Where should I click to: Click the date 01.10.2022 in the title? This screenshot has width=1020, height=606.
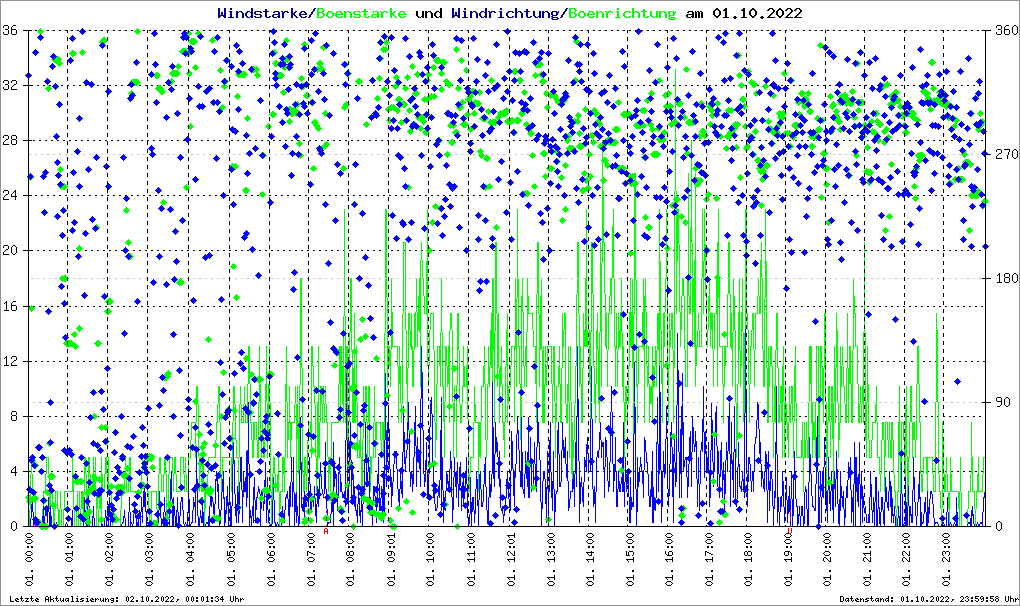tap(757, 13)
